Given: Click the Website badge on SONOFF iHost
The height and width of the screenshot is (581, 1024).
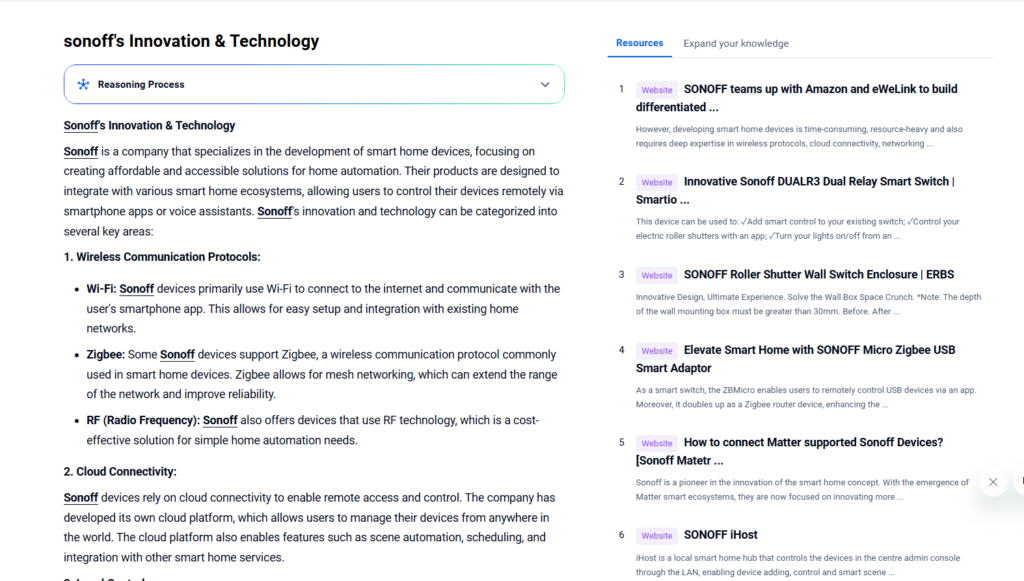Looking at the screenshot, I should click(657, 536).
